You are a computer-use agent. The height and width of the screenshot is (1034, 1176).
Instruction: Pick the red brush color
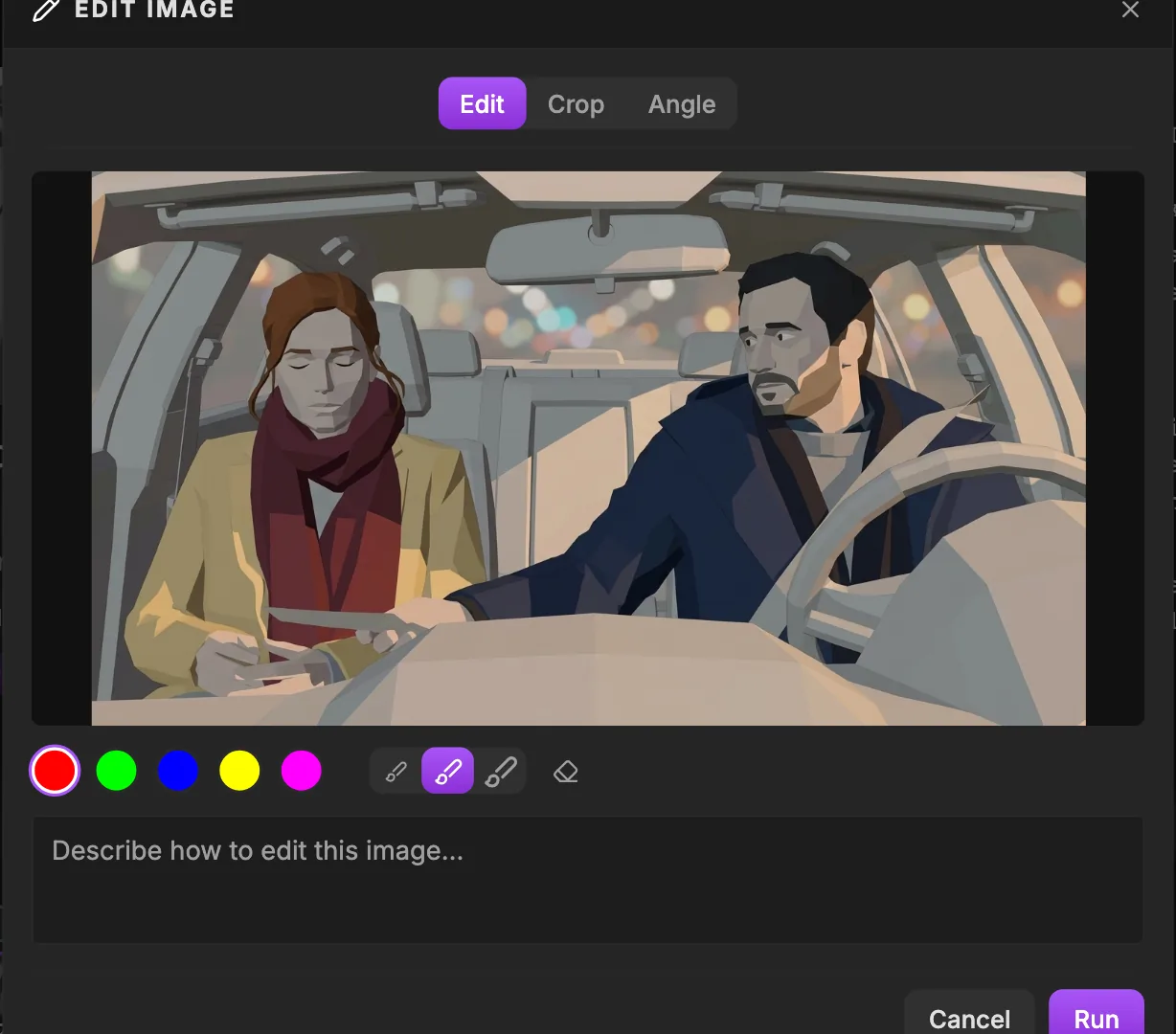pos(55,771)
